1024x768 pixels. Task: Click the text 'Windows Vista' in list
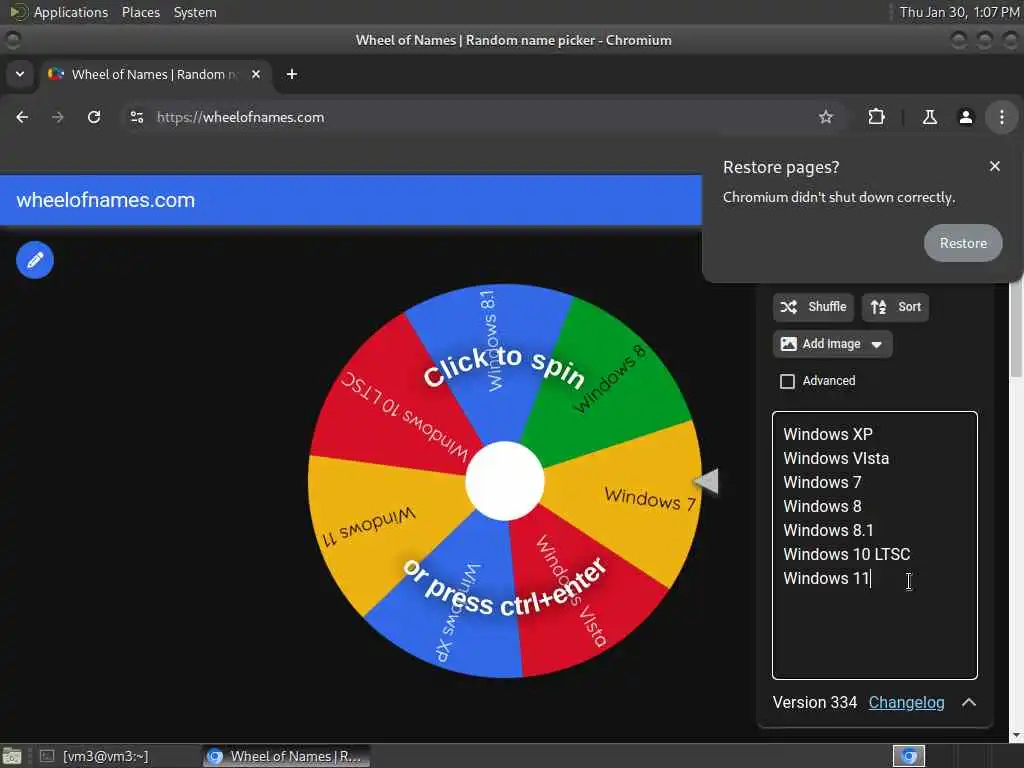pos(836,458)
